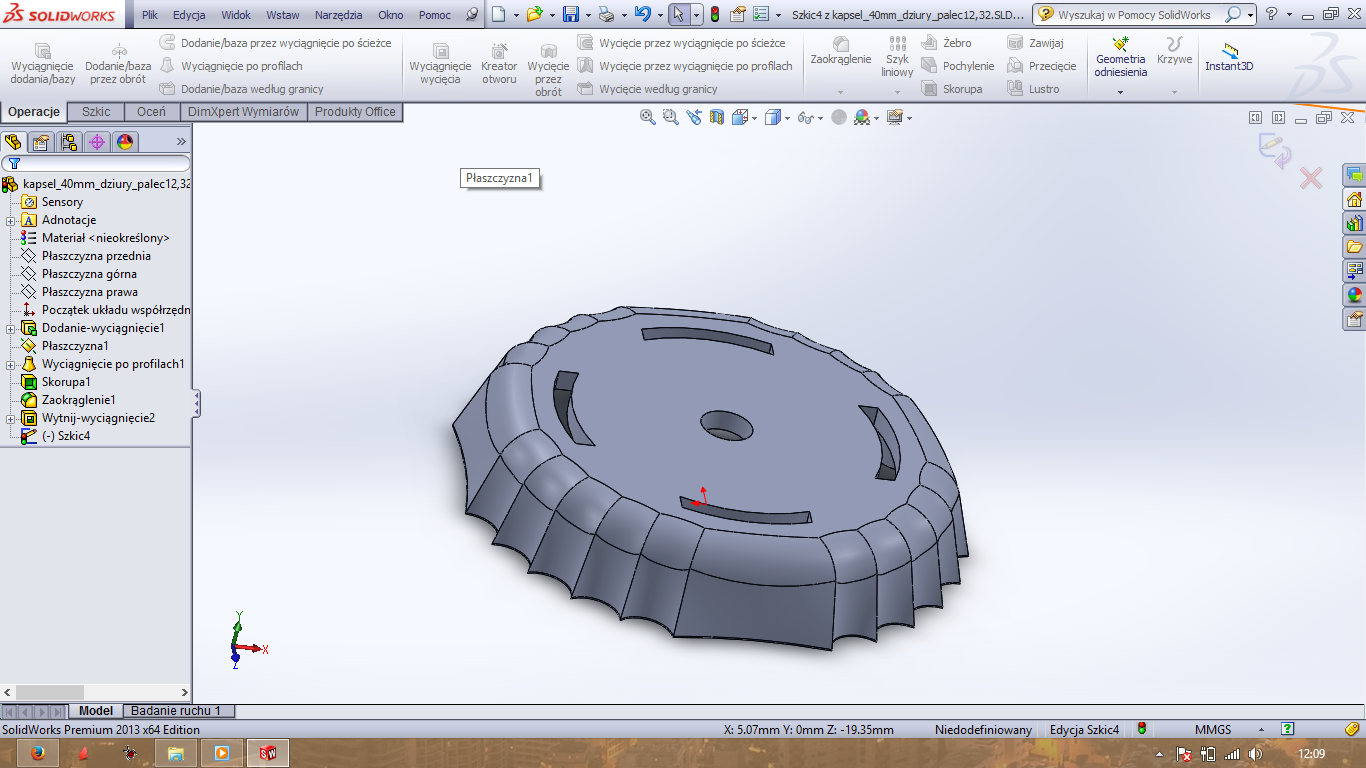
Task: Expand the Wyciągnięcie po profilach1 node
Action: [x=10, y=364]
